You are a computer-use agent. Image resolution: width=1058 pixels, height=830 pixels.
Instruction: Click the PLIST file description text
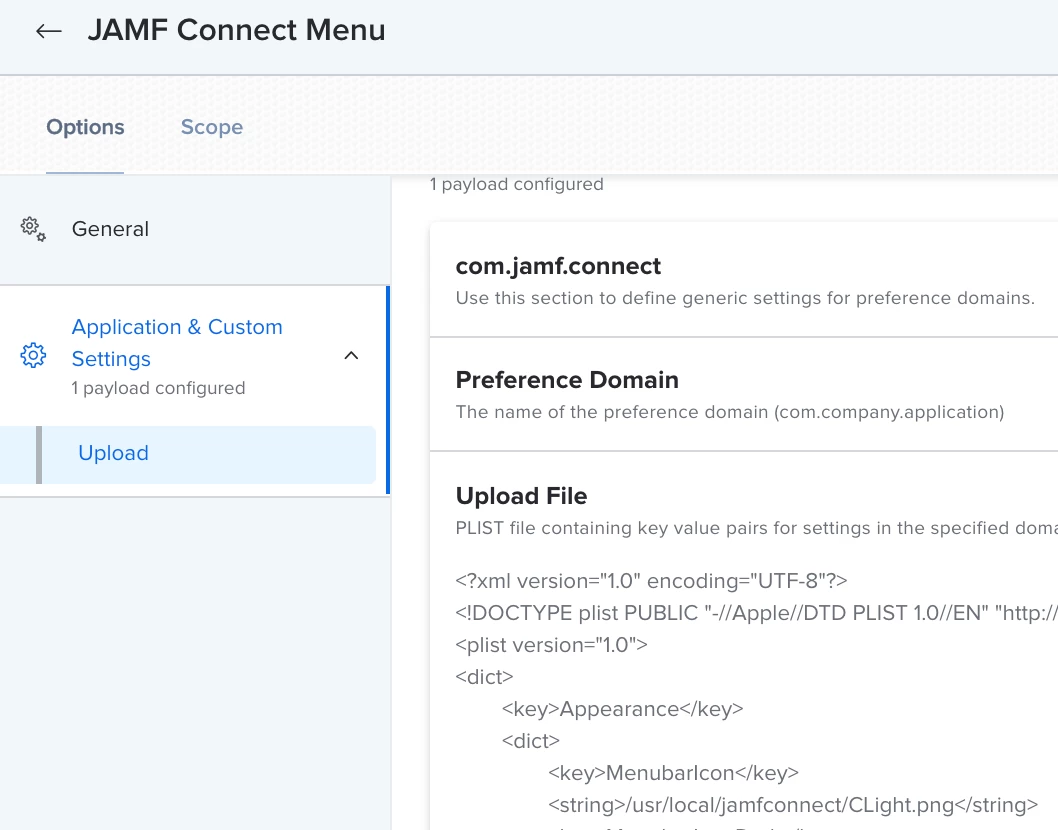[x=756, y=528]
